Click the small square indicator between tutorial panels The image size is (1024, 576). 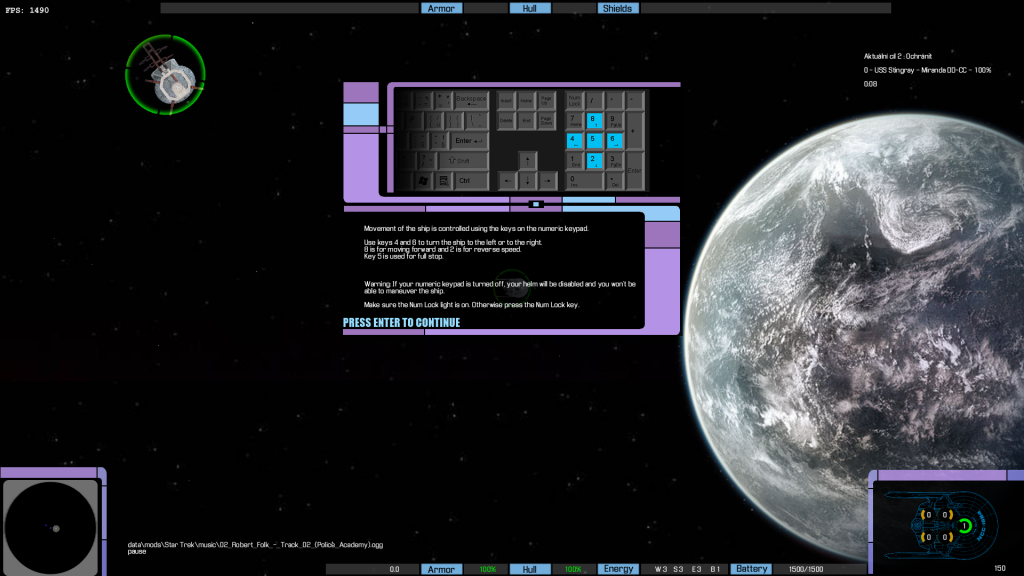point(536,204)
